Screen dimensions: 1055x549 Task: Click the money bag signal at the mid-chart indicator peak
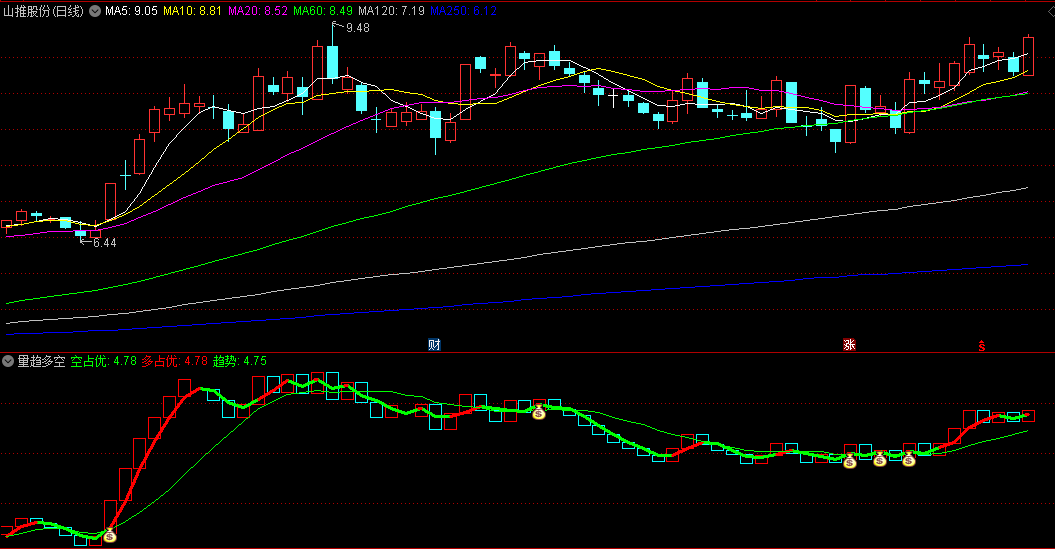(x=539, y=412)
